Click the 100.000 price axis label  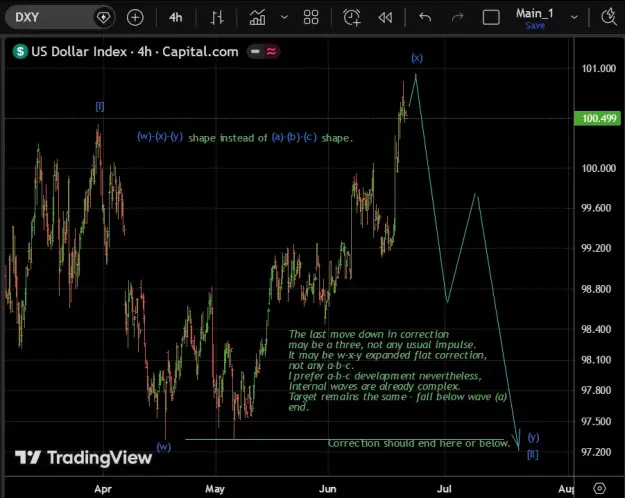tap(599, 168)
